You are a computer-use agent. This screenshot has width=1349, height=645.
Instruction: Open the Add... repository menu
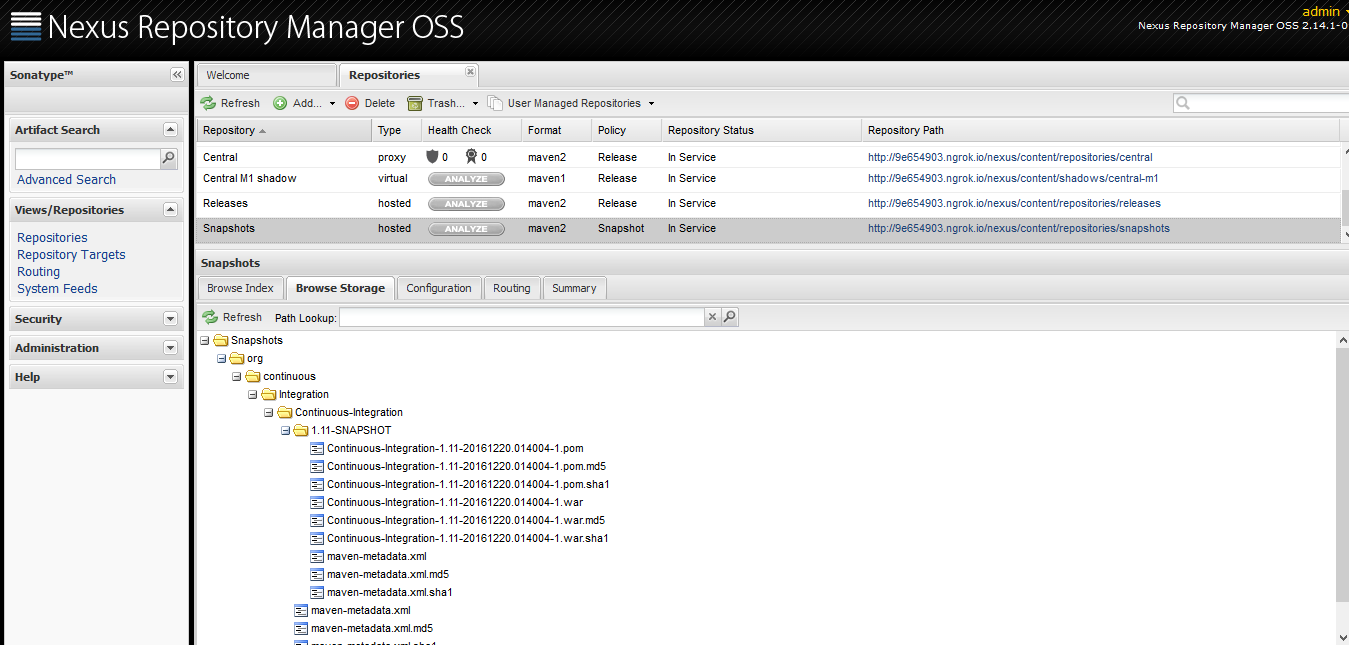point(305,103)
